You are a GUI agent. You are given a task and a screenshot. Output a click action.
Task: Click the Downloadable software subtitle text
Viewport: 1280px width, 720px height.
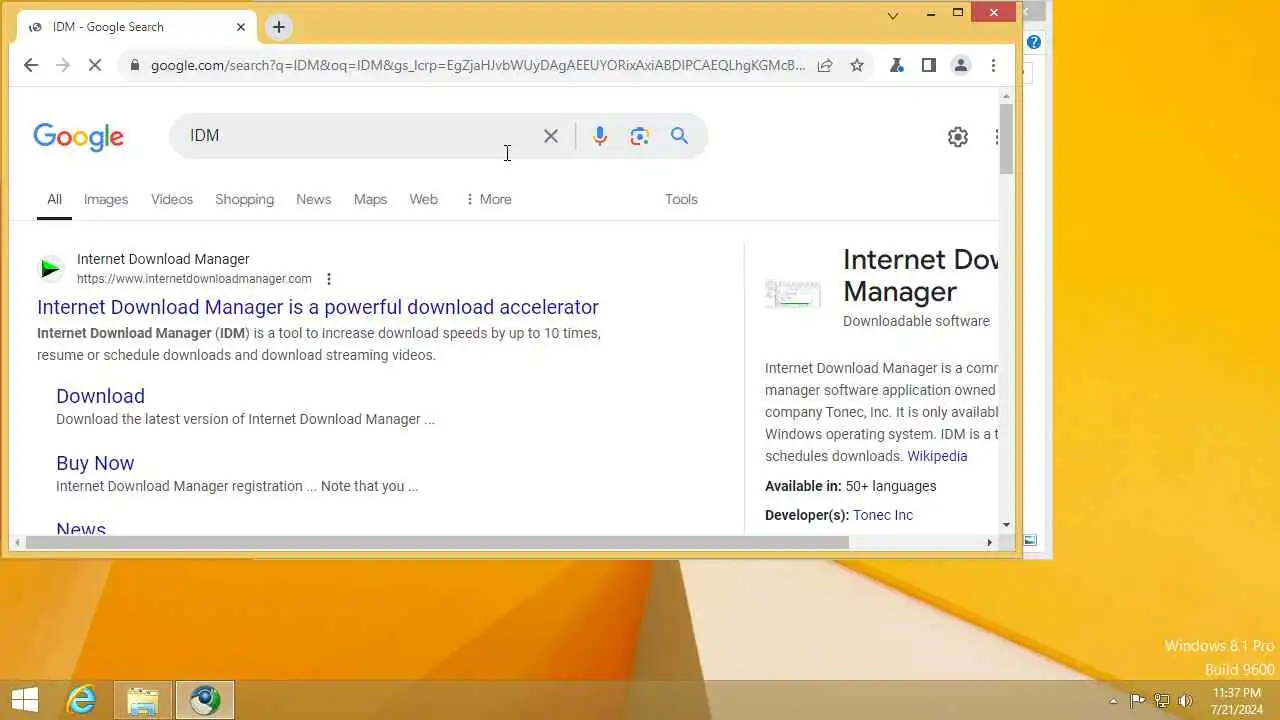coord(916,321)
